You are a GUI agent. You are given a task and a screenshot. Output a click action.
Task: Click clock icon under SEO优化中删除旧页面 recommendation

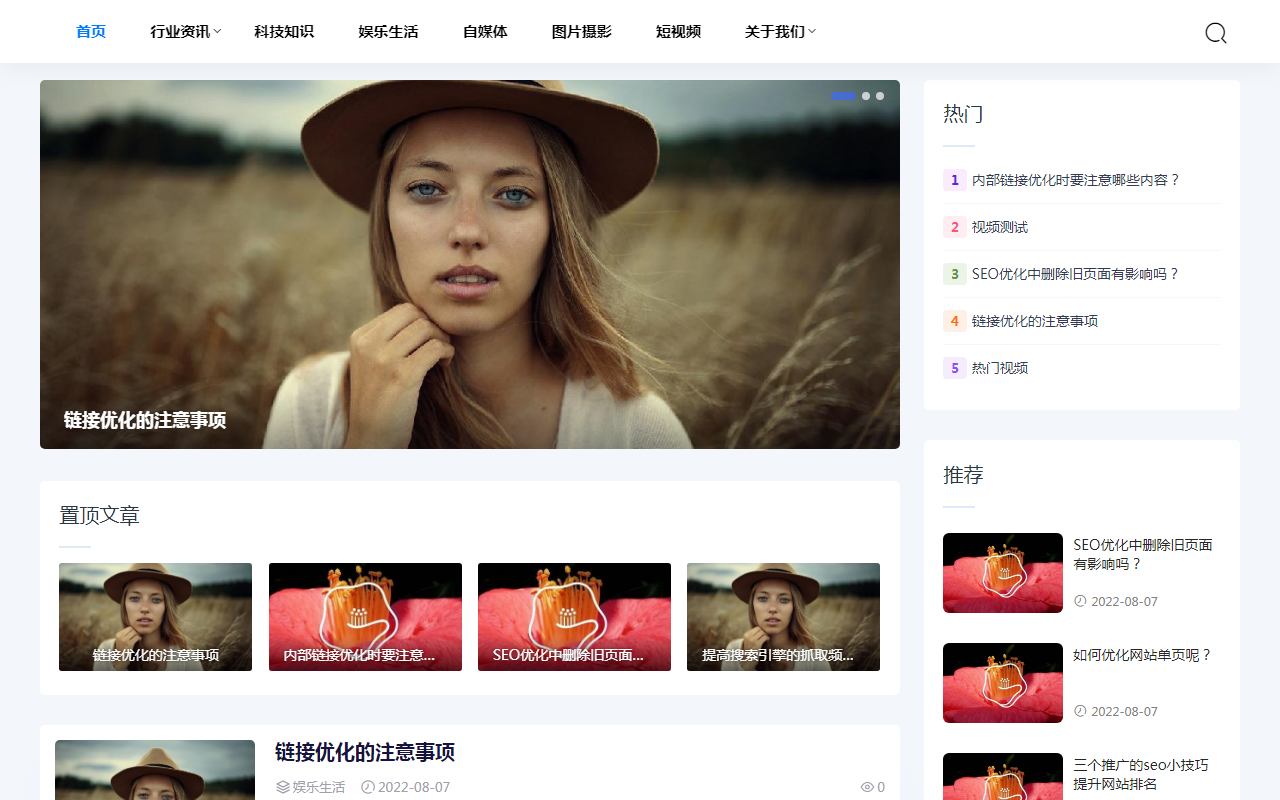(1080, 601)
